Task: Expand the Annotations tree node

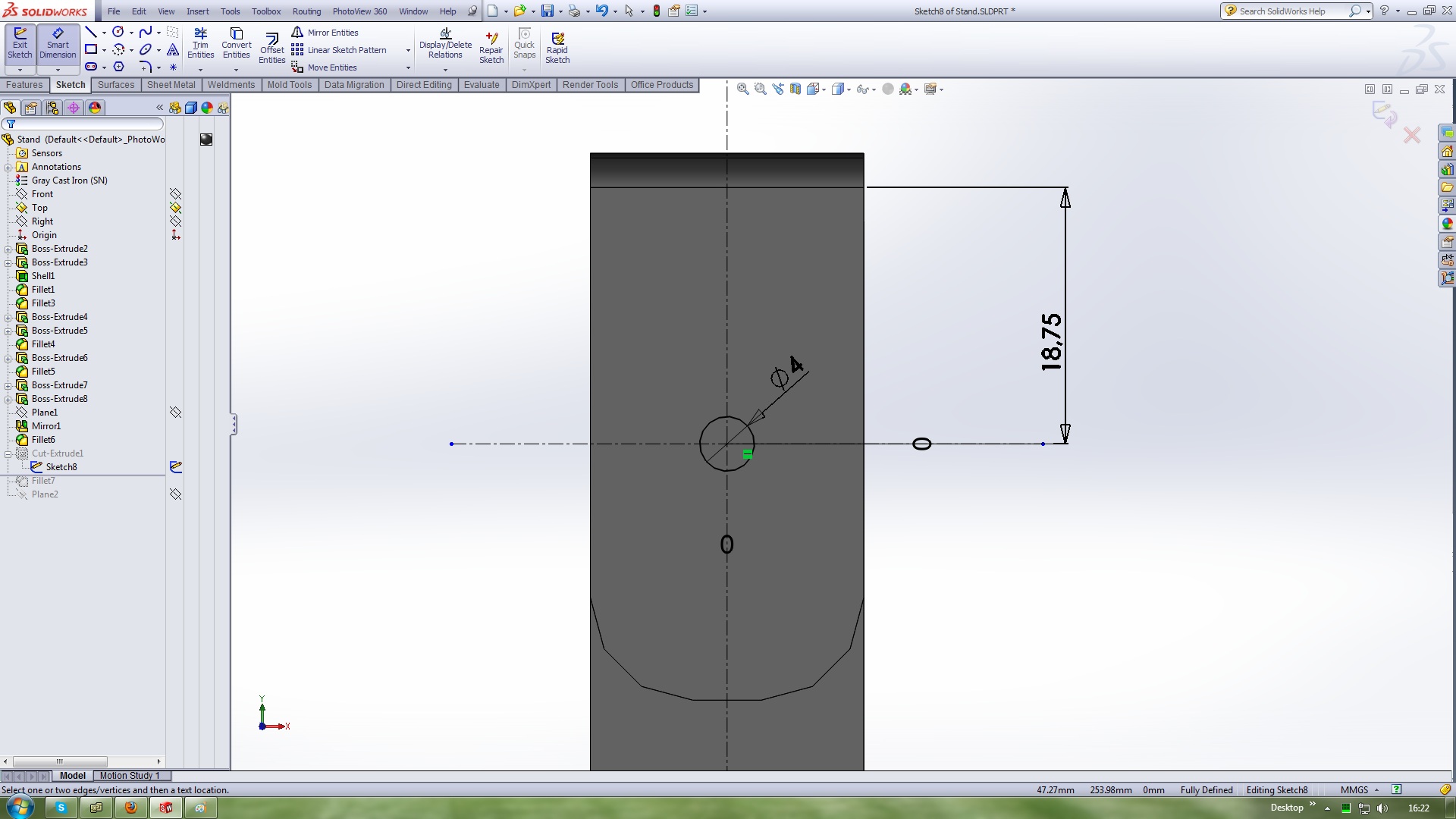Action: click(x=8, y=167)
